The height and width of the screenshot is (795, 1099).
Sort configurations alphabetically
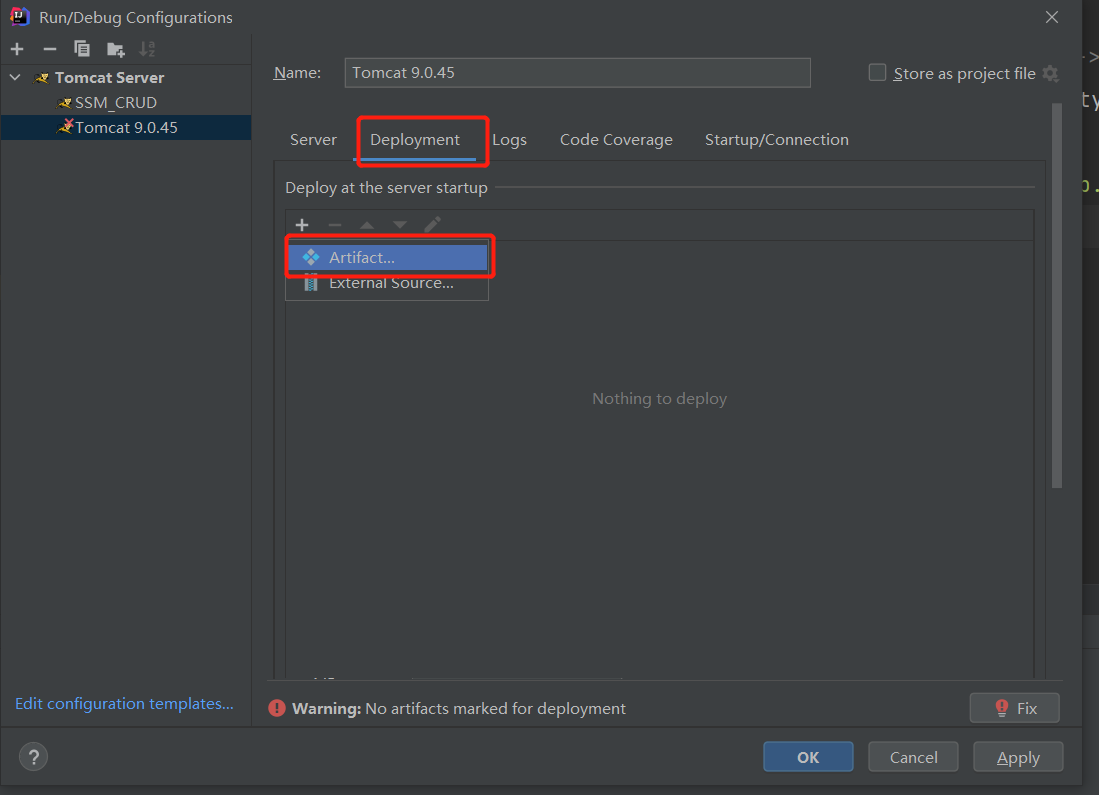point(147,49)
